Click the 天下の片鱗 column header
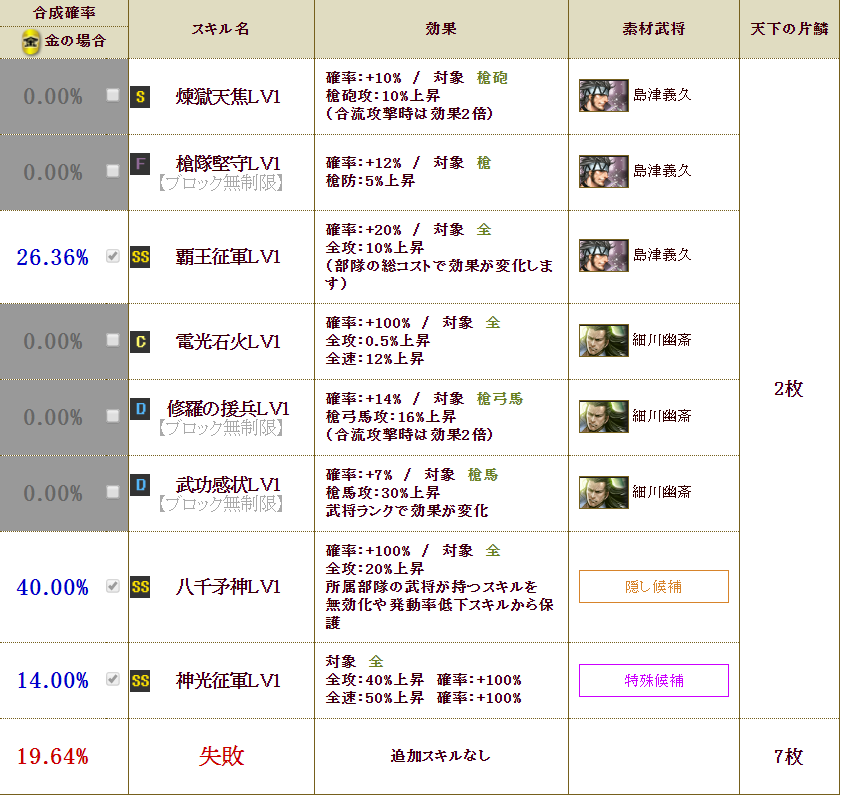Screen dimensions: 841x798 pos(790,29)
